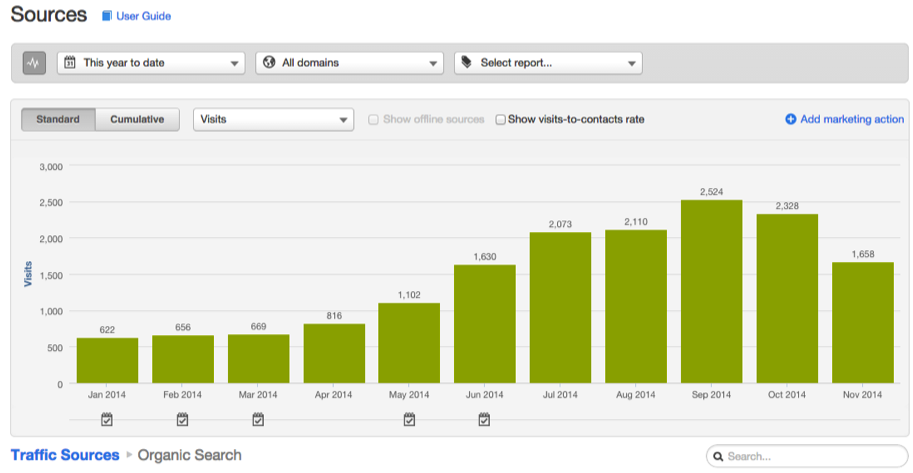The image size is (913, 473).
Task: Click the calendar icon in date dropdown
Action: click(x=70, y=62)
